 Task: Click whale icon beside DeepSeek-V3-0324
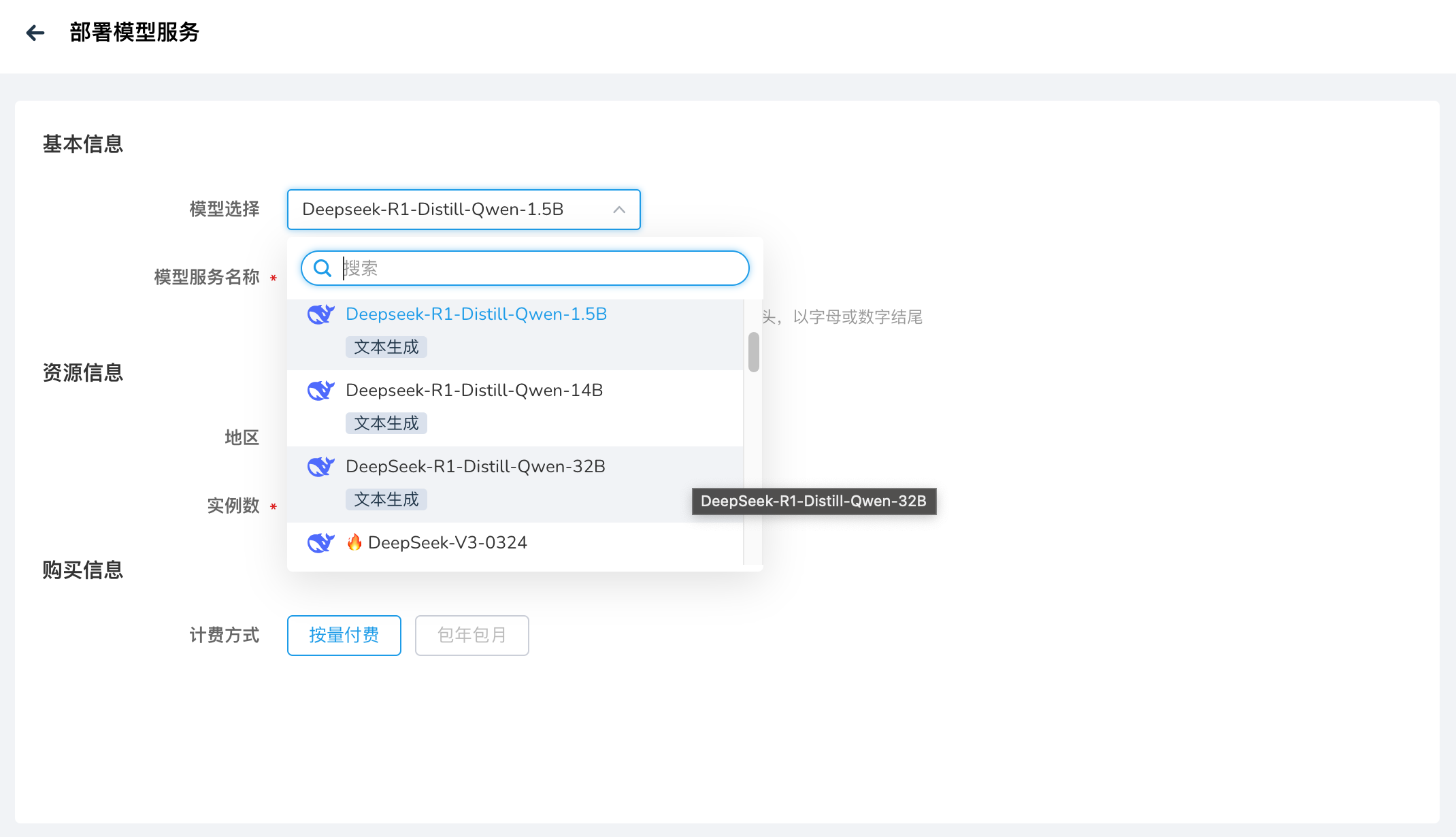tap(320, 543)
